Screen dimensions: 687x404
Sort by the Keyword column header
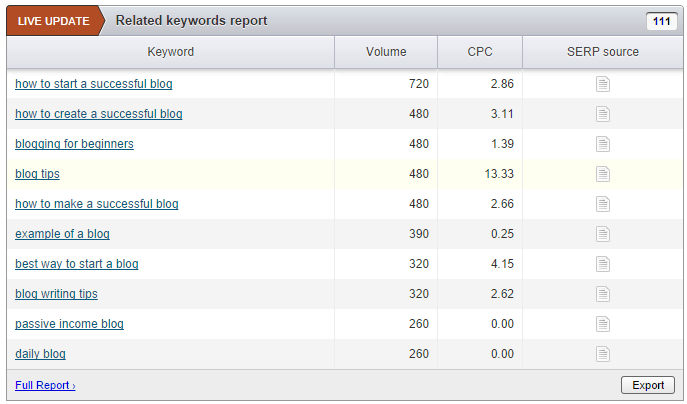170,52
